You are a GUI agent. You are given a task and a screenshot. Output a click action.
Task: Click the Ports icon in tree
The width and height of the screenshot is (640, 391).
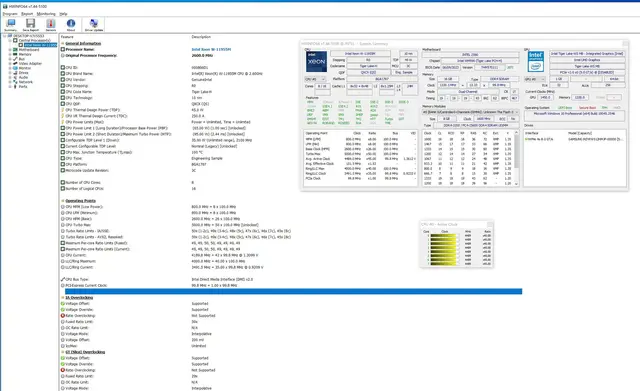click(x=15, y=87)
